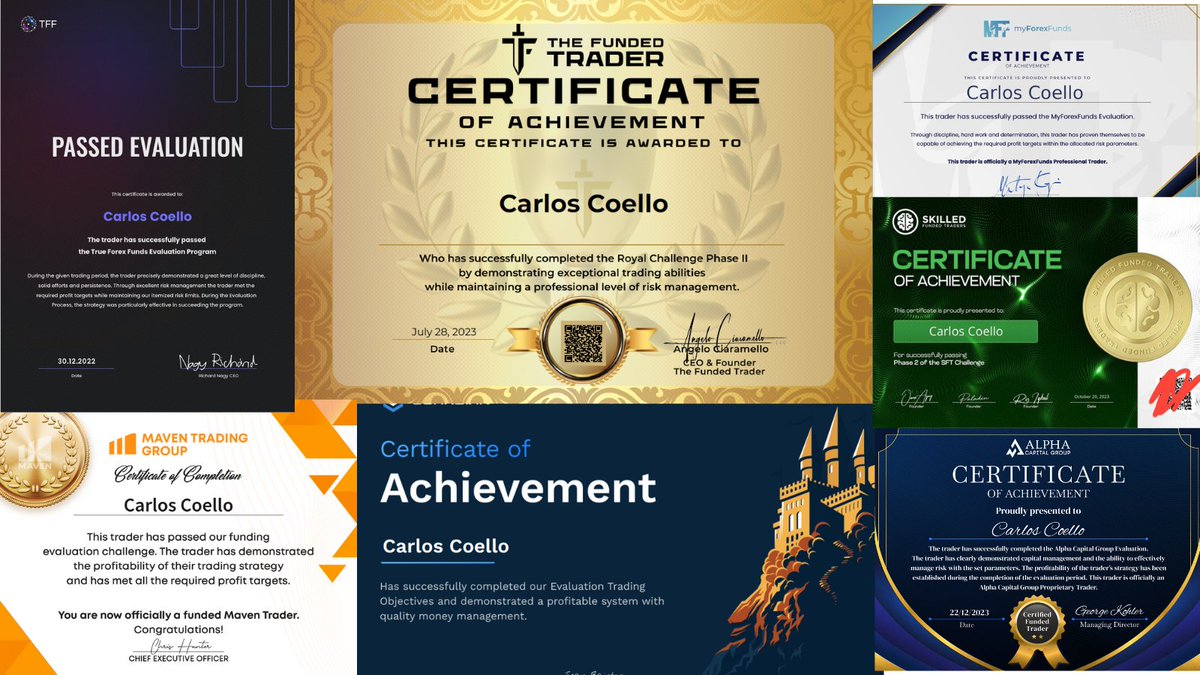Click the "Congratulations!" text
Screen dimensions: 1200x675
click(178, 630)
